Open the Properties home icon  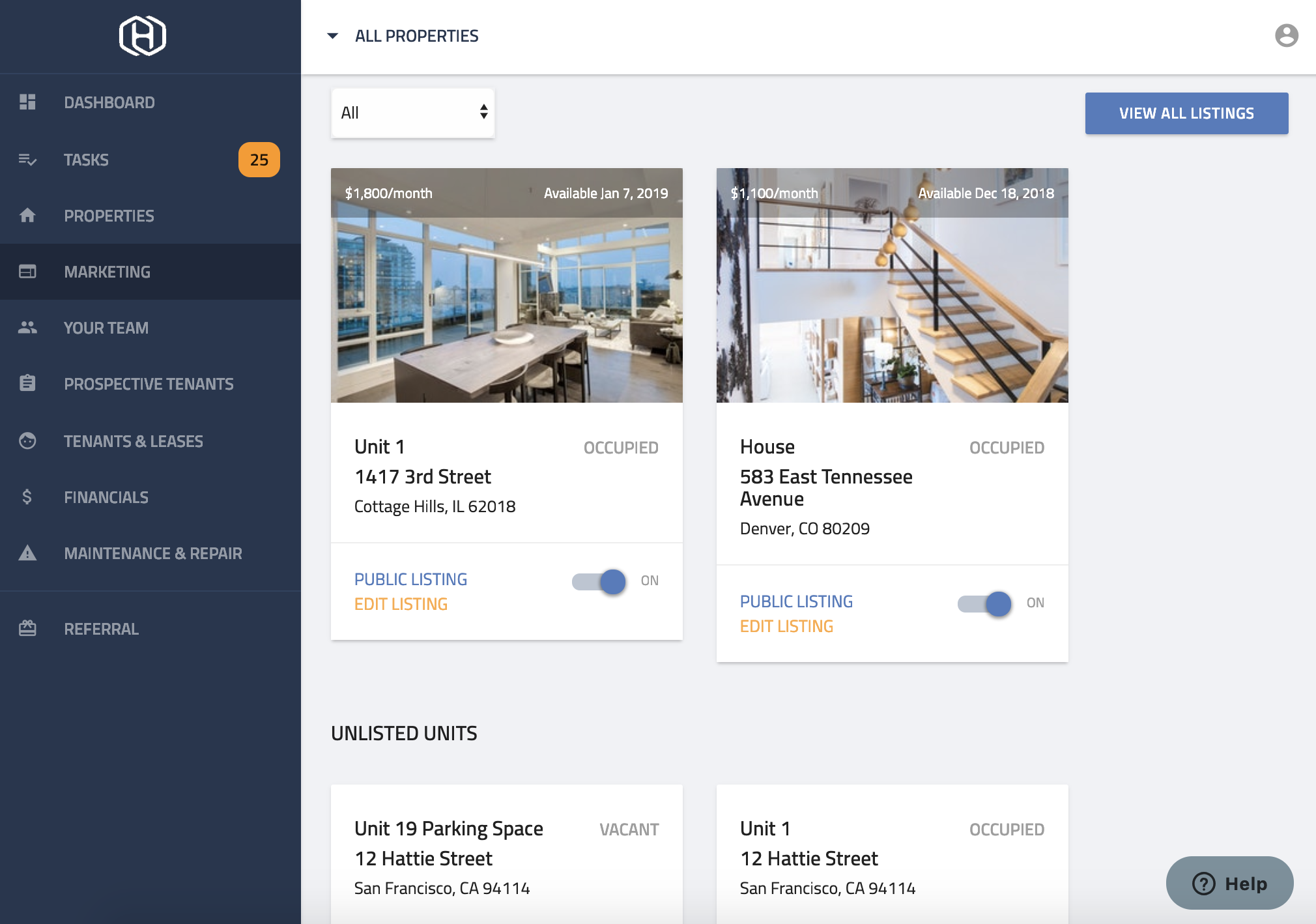pyautogui.click(x=27, y=215)
